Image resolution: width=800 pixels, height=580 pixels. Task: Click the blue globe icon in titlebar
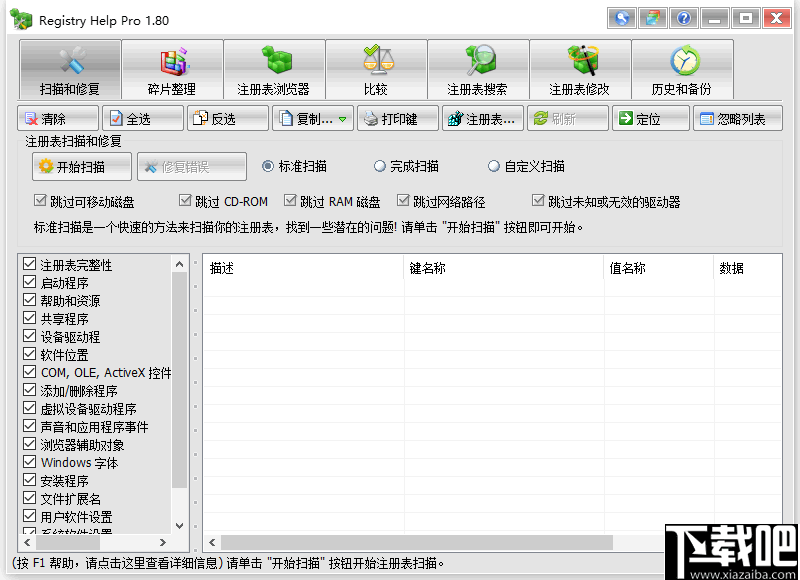point(621,17)
